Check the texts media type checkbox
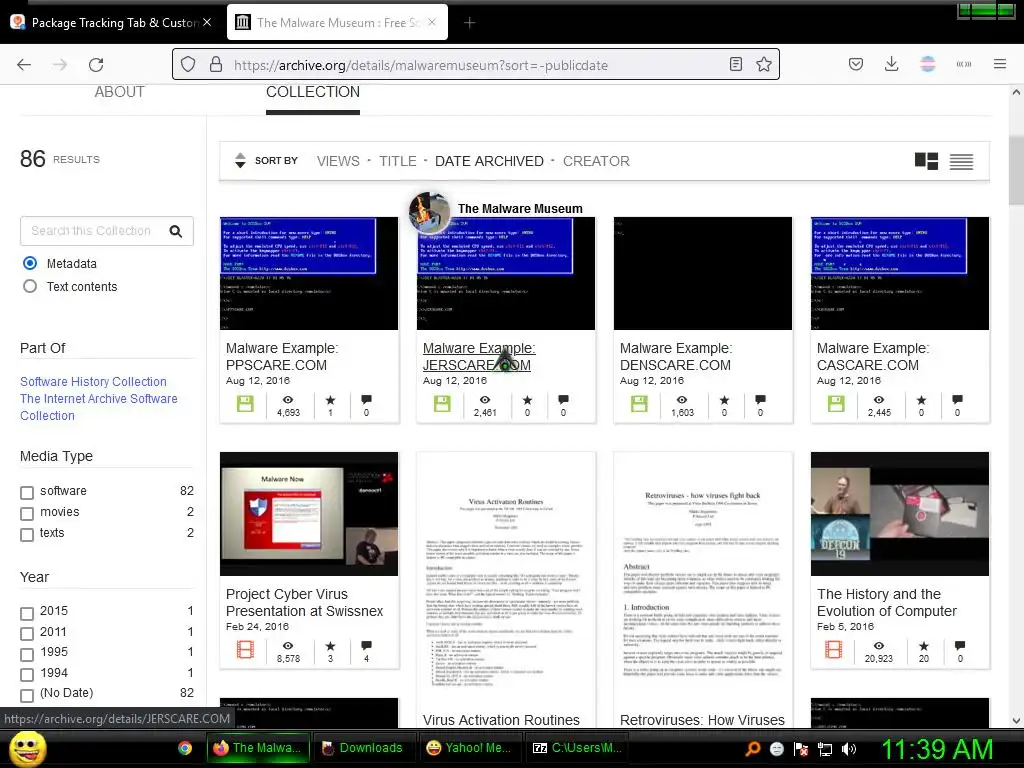The image size is (1024, 768). click(27, 534)
